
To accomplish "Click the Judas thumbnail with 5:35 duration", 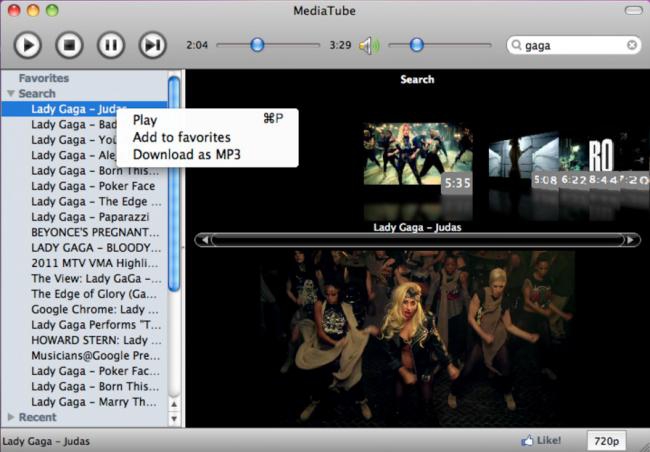I will (x=417, y=154).
